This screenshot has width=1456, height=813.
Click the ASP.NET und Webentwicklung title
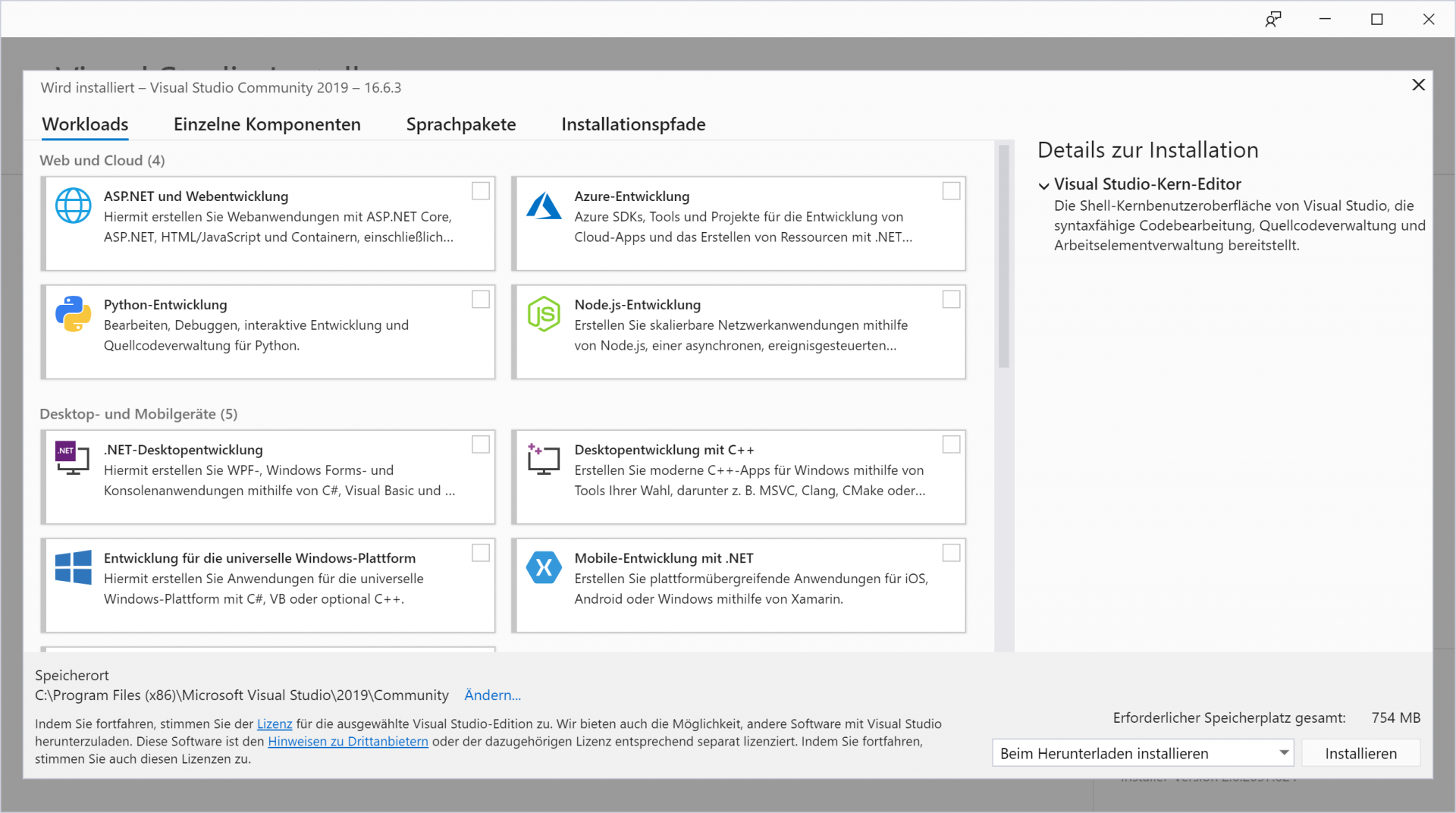pyautogui.click(x=196, y=196)
